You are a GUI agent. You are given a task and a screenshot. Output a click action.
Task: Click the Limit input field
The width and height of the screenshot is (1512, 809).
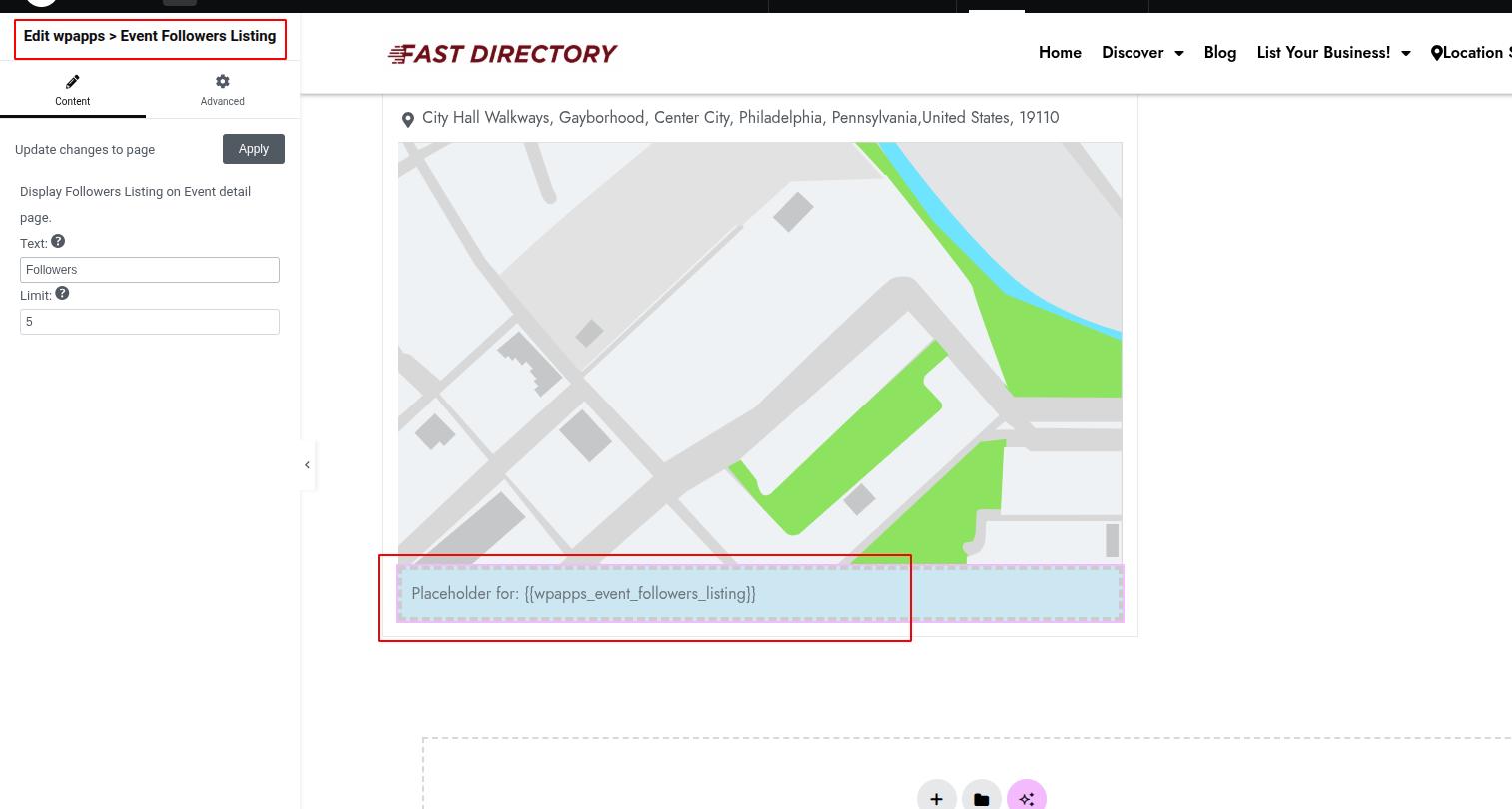coord(150,322)
